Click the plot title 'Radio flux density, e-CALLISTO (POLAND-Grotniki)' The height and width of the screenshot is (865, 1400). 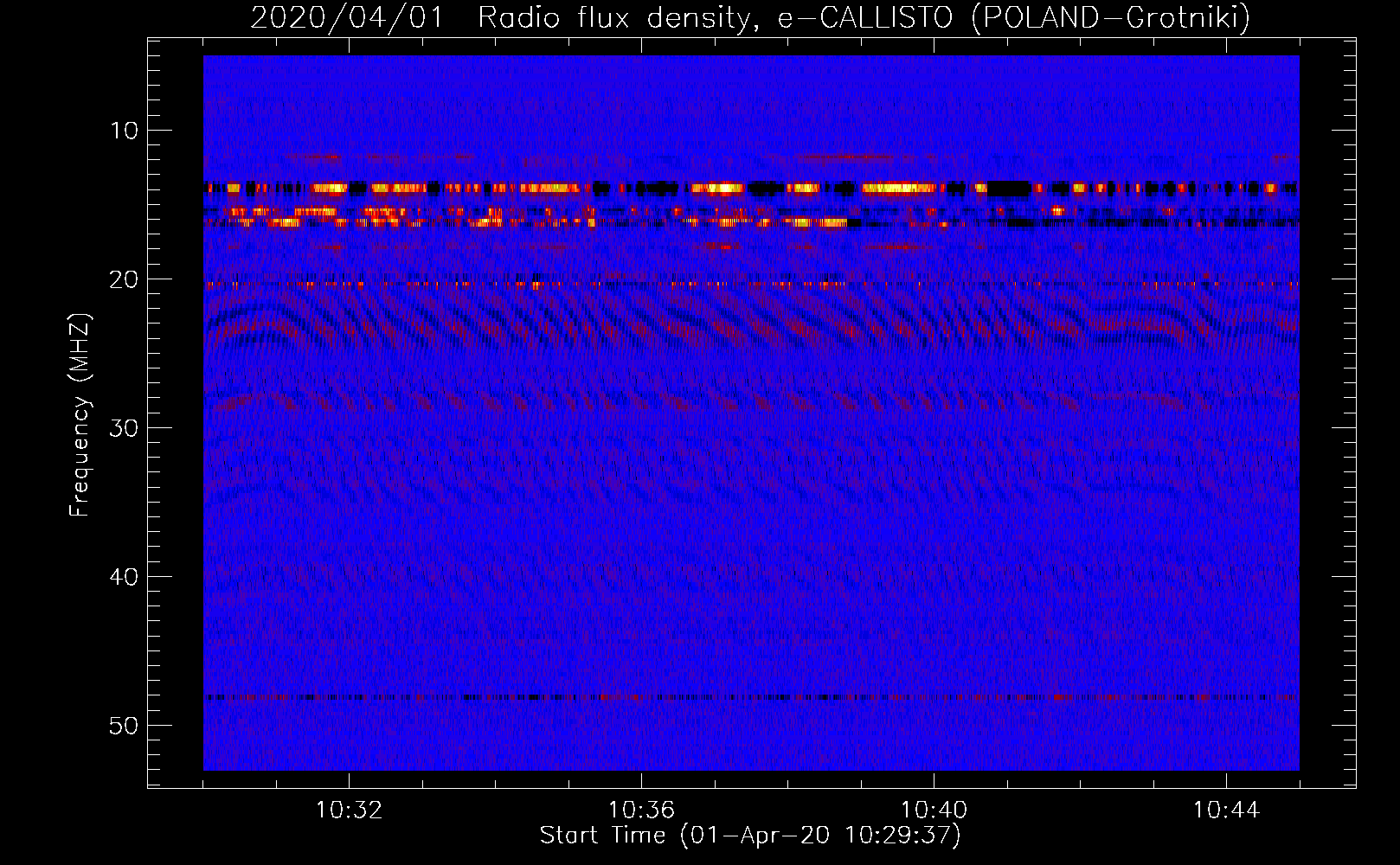click(x=864, y=18)
